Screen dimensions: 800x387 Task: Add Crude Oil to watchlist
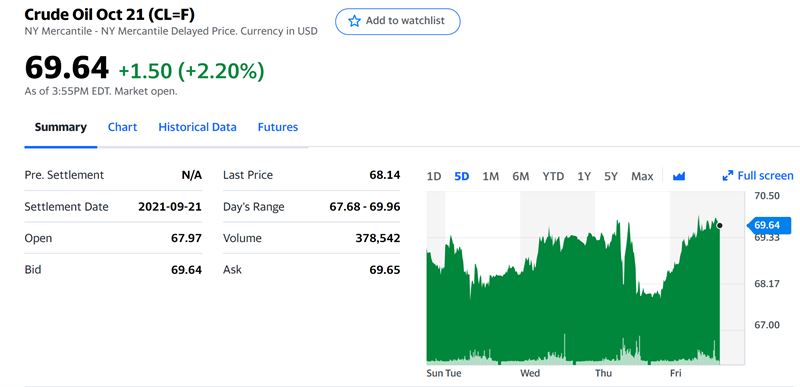click(397, 21)
